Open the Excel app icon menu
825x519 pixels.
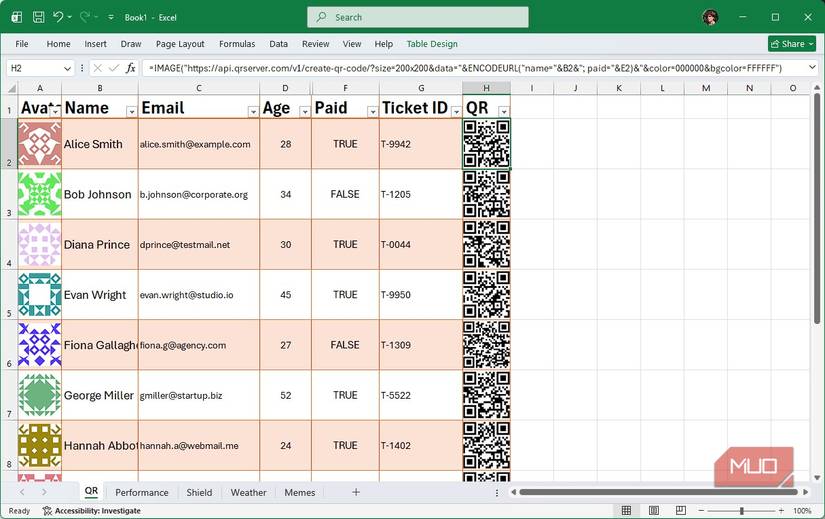(x=17, y=17)
